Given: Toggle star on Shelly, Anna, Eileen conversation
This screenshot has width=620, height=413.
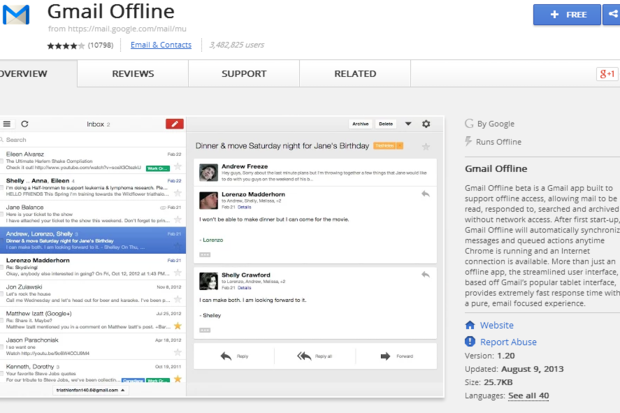Looking at the screenshot, I should coord(178,193).
